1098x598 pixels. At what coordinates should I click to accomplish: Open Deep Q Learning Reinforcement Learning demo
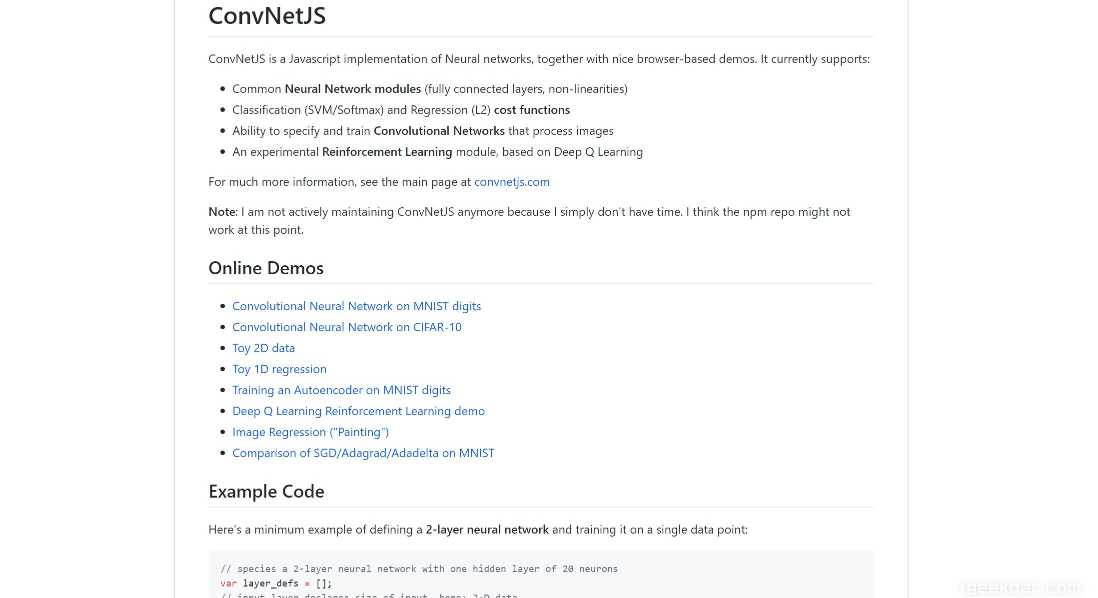pos(359,411)
